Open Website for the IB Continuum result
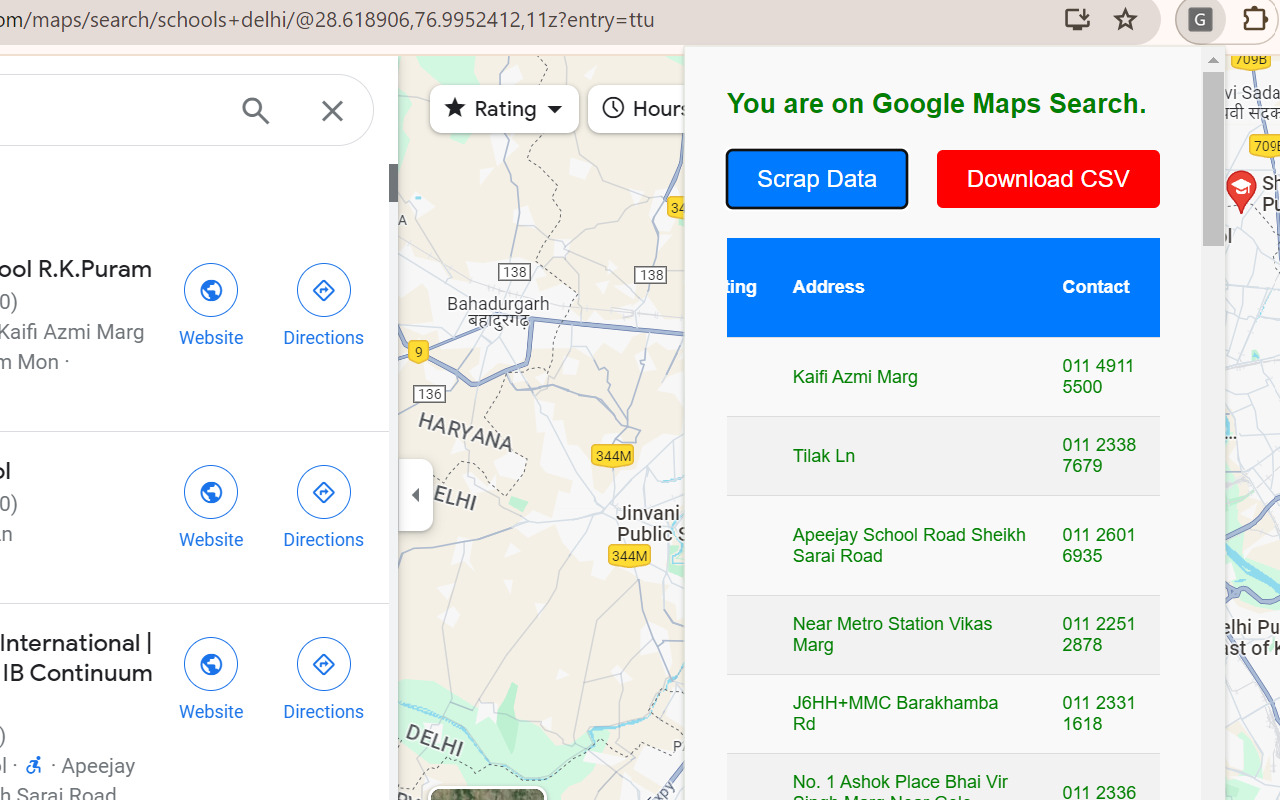Viewport: 1280px width, 800px height. pos(211,680)
